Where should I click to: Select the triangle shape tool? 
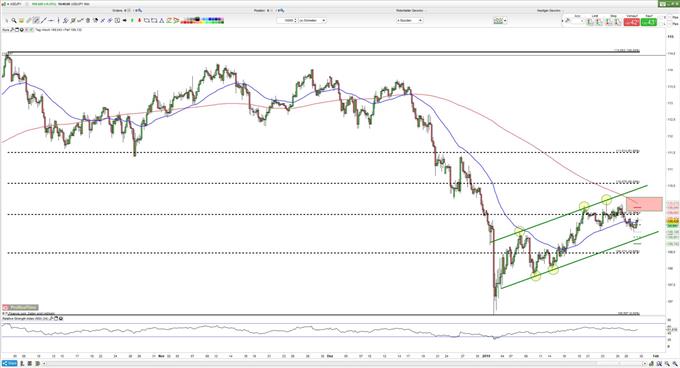[162, 20]
